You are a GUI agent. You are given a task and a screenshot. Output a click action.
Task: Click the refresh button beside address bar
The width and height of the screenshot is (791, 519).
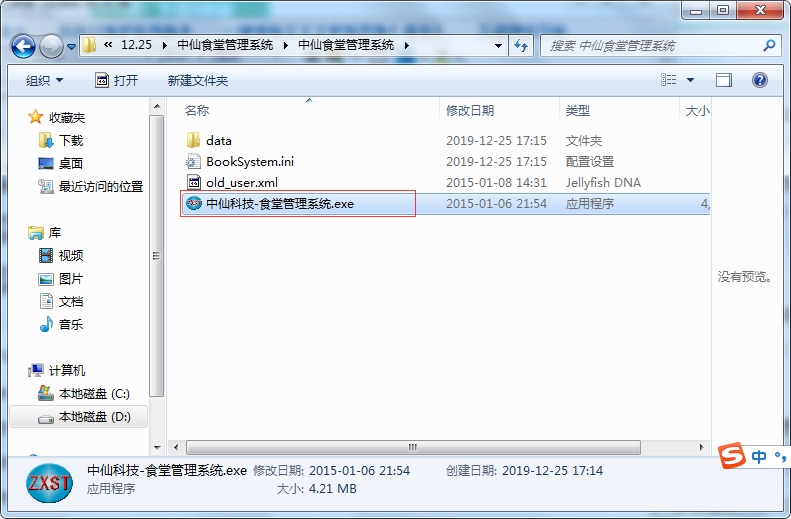tap(521, 45)
